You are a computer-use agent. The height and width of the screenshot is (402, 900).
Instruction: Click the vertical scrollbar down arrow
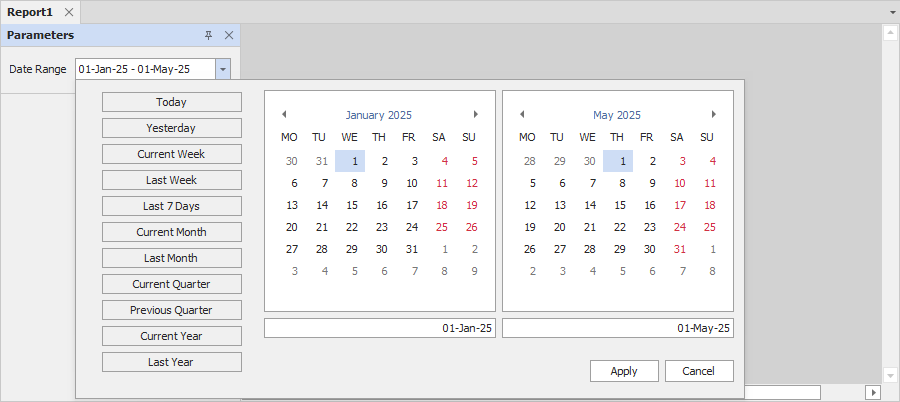pyautogui.click(x=890, y=374)
